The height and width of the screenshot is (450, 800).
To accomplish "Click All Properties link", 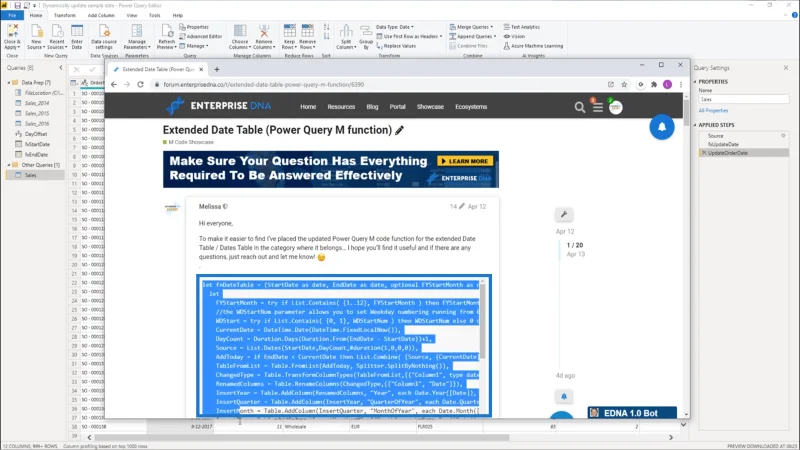I will point(713,111).
